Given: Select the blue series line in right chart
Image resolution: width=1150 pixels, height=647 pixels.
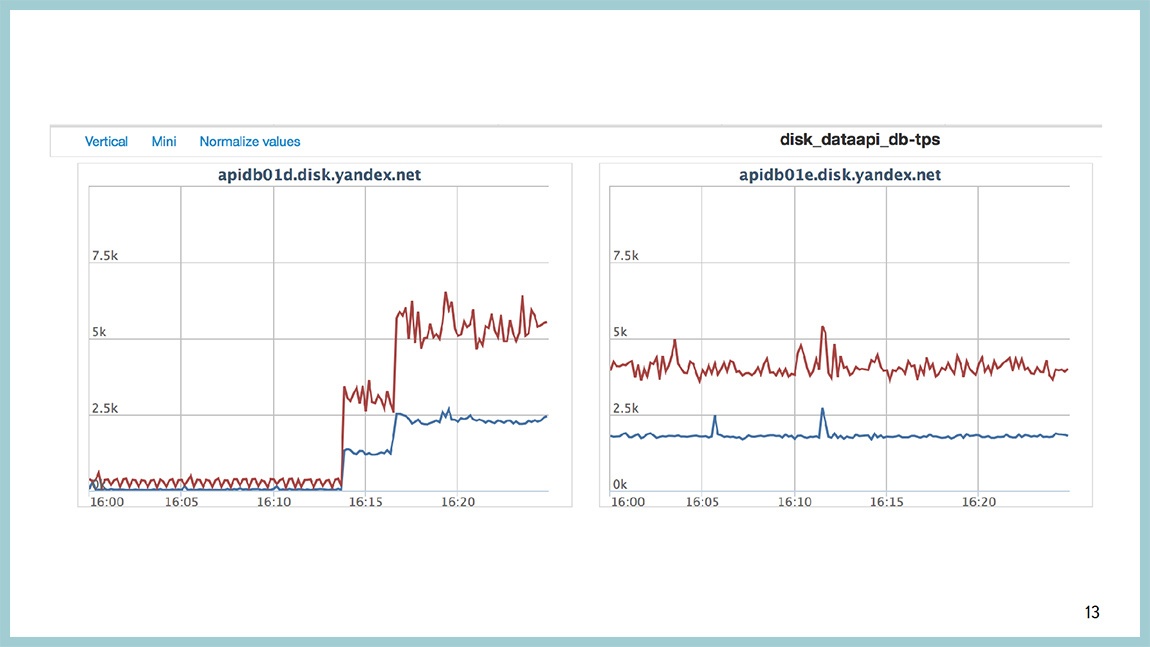Looking at the screenshot, I should pos(950,435).
